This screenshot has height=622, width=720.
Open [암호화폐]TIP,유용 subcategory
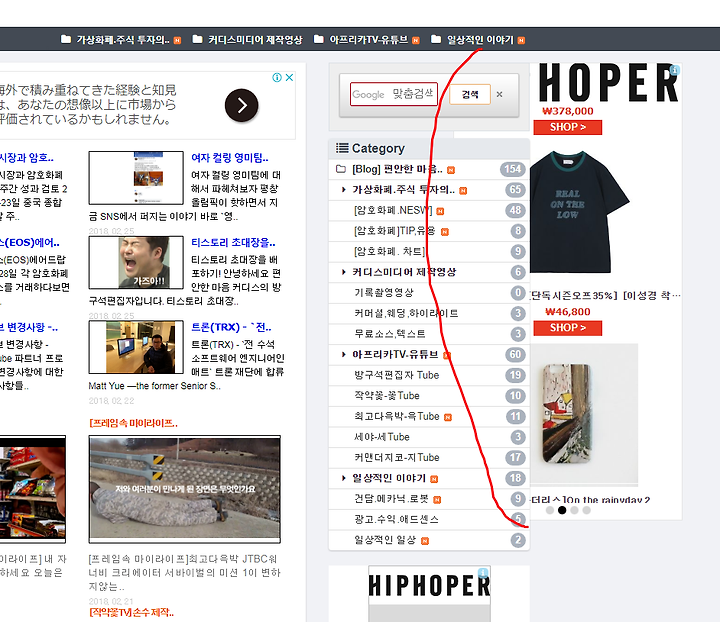[394, 231]
